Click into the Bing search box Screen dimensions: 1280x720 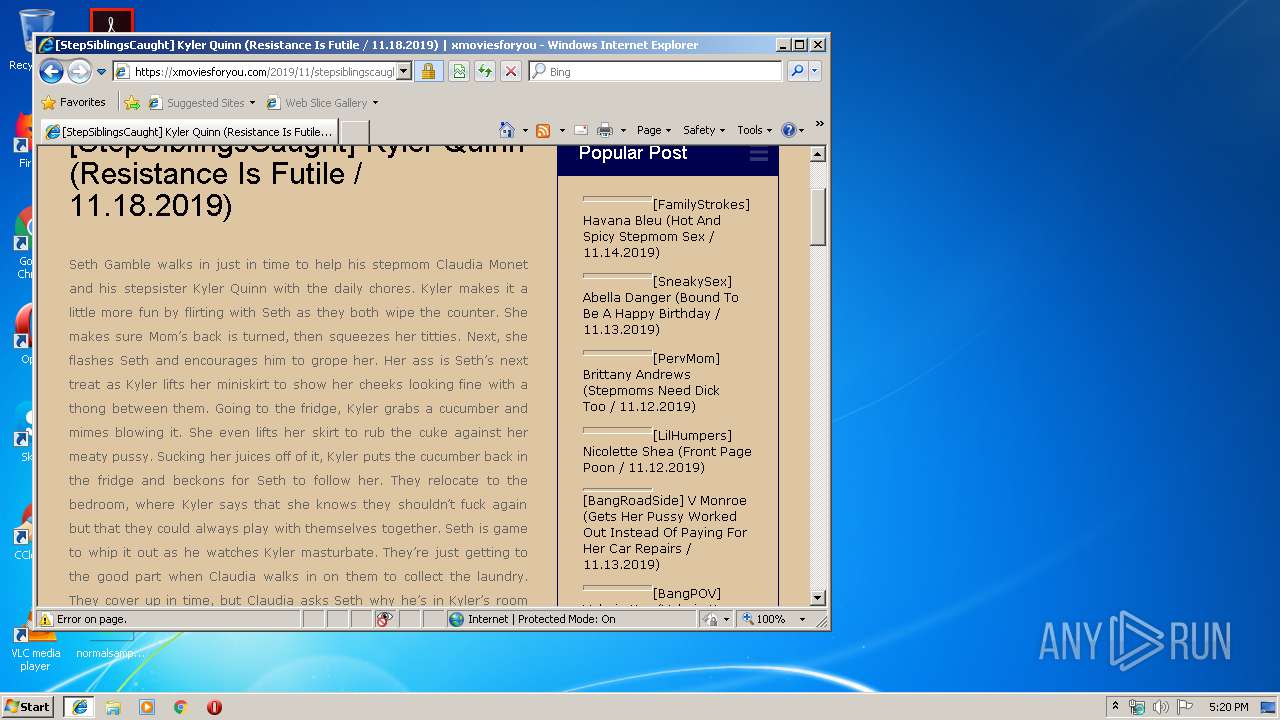coord(656,72)
